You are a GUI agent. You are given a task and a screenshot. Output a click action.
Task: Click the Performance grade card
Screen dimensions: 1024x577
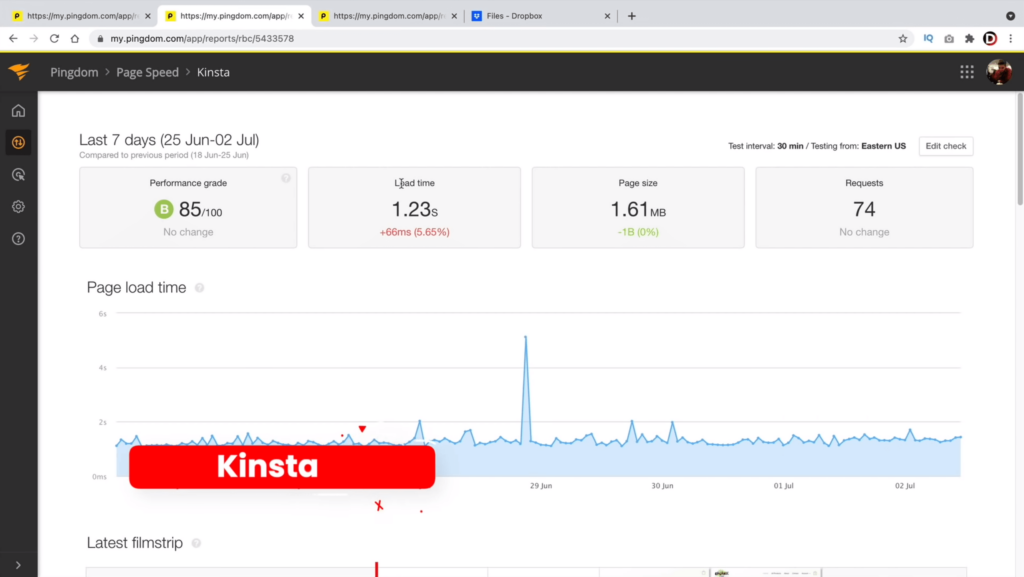coord(188,208)
